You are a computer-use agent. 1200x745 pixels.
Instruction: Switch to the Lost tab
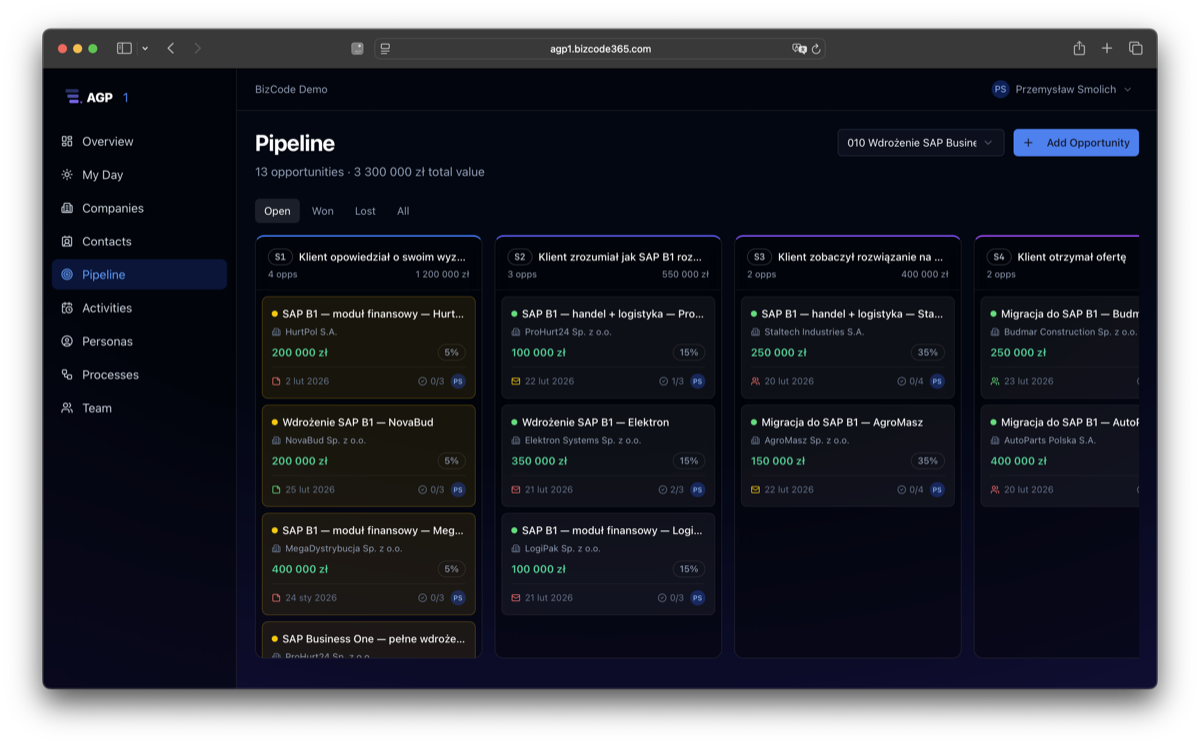coord(364,211)
